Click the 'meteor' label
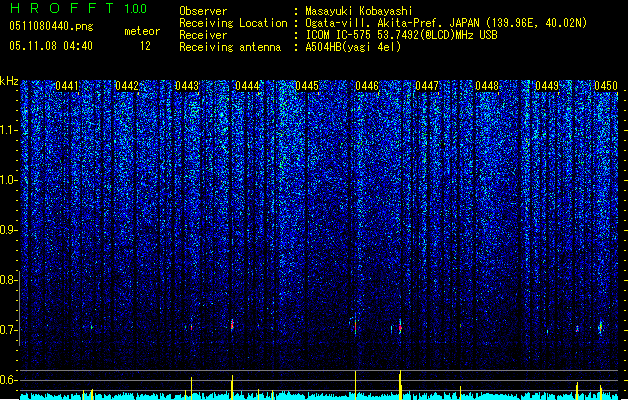The height and width of the screenshot is (400, 629). click(x=142, y=31)
